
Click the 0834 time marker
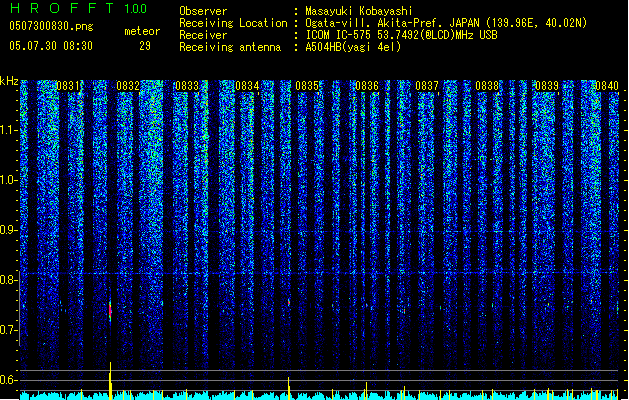(x=247, y=86)
